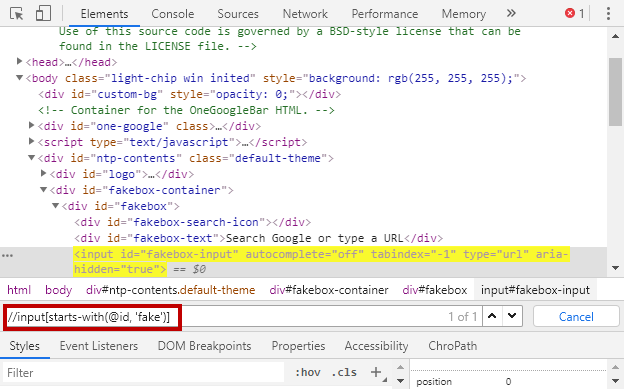Click div#ntp-contents.default-theme breadcrumb
This screenshot has width=624, height=389.
tap(170, 290)
